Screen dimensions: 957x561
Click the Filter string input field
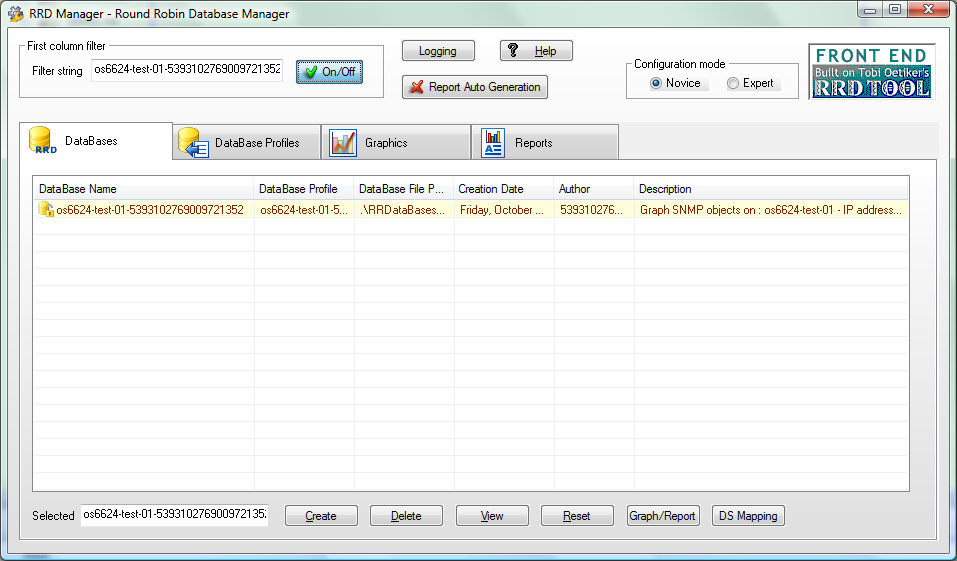(x=187, y=70)
